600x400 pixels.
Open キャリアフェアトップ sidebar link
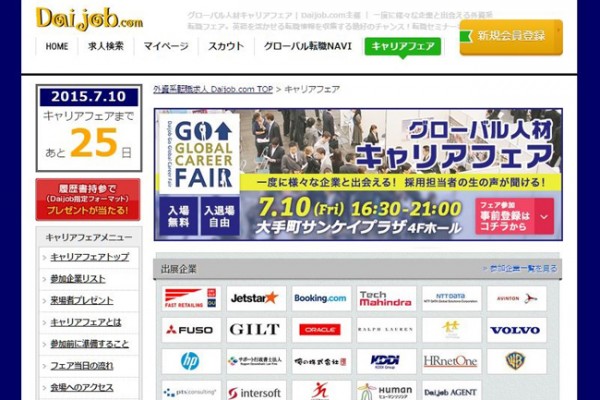(90, 257)
